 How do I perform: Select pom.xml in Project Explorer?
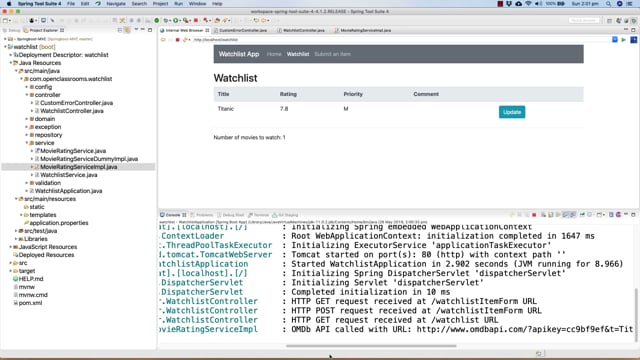[x=30, y=303]
